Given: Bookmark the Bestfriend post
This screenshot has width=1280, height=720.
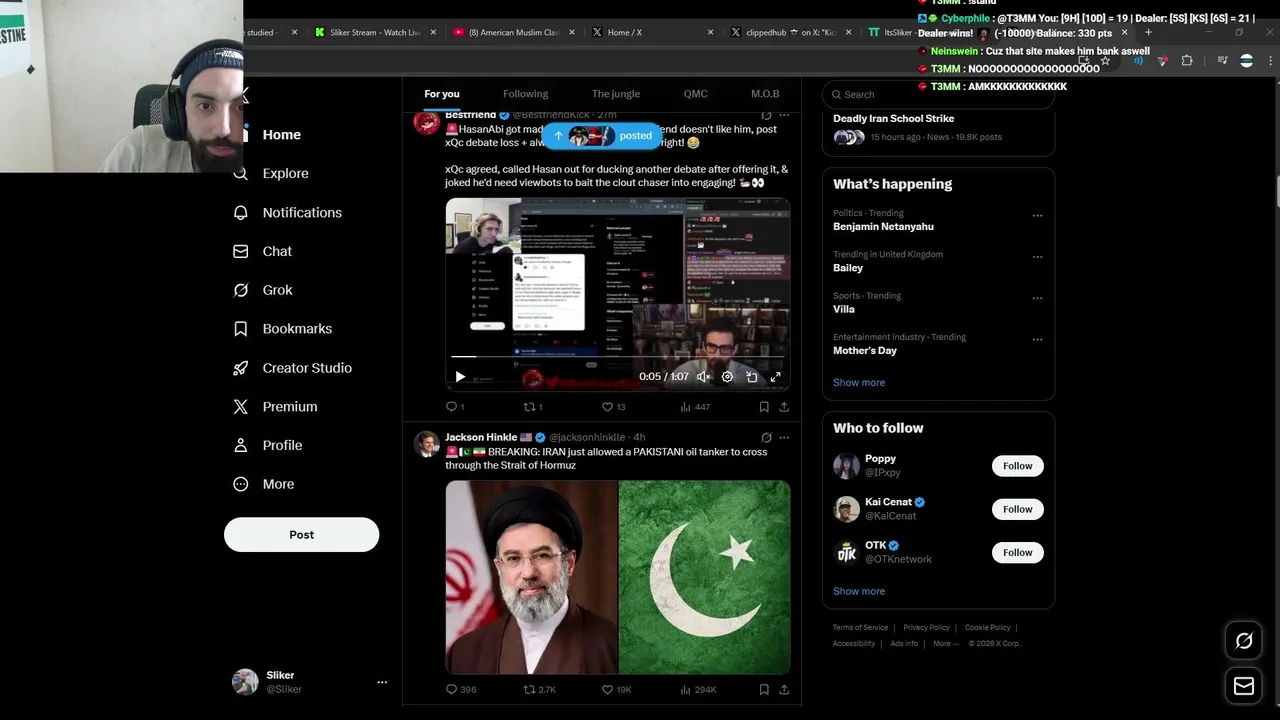Looking at the screenshot, I should coord(764,407).
